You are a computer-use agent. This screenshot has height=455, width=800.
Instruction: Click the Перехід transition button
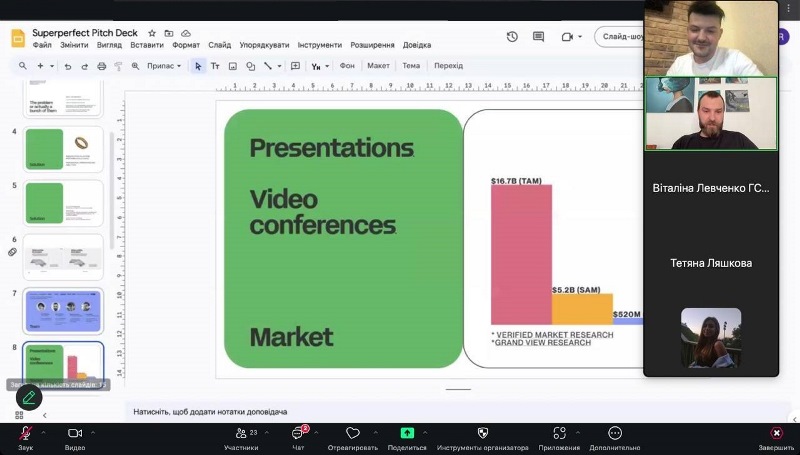(448, 66)
